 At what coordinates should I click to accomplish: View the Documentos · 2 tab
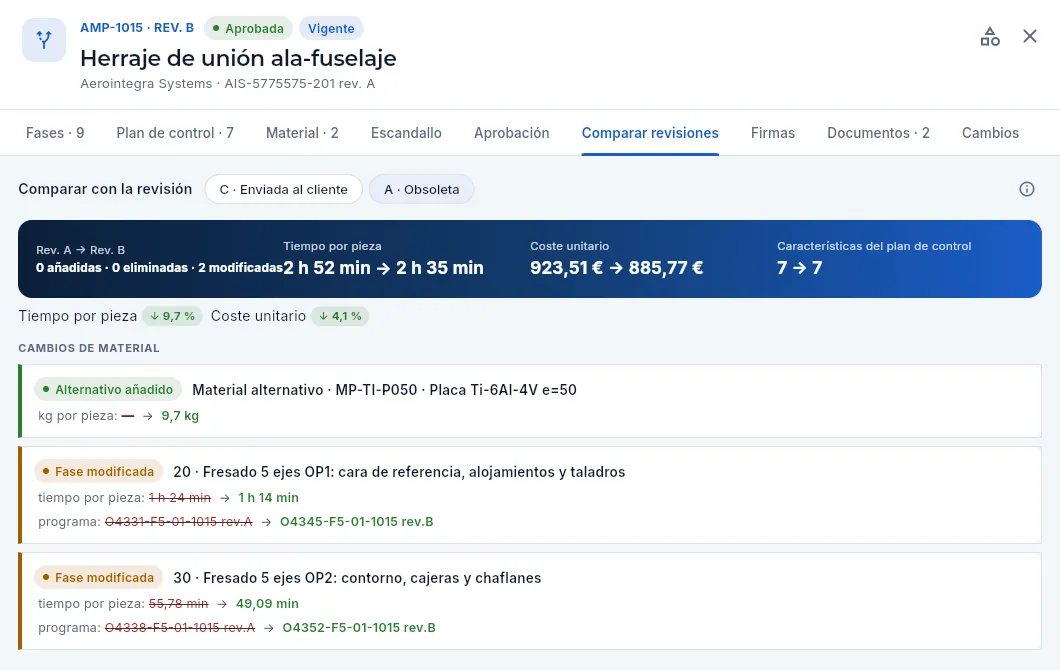point(878,133)
